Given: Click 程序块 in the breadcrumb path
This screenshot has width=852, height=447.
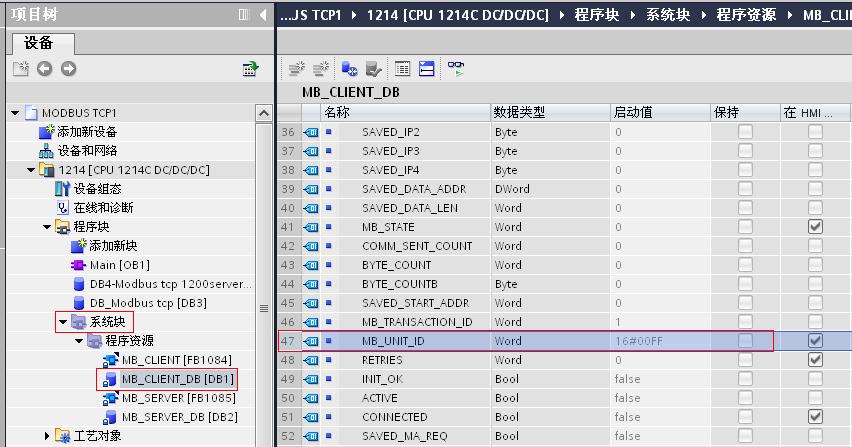Looking at the screenshot, I should 597,15.
